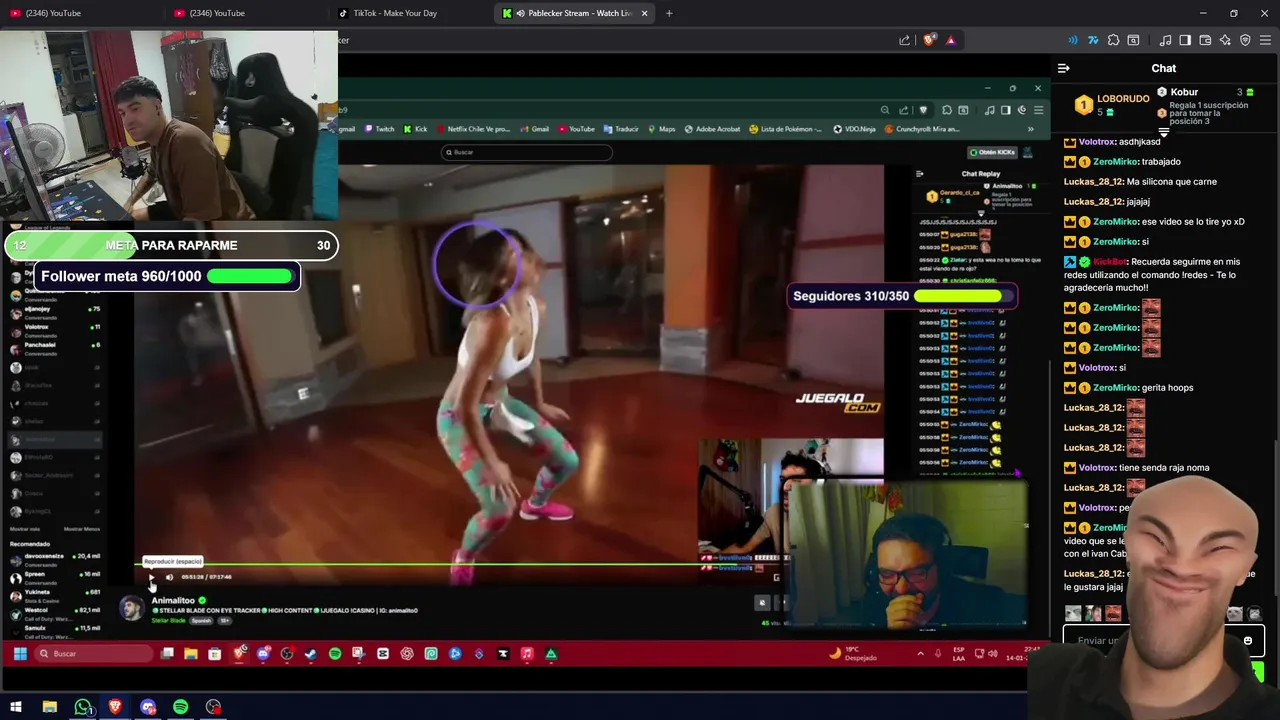Expand the gift leaderboard arrow
Screen dimensions: 1280x720
tap(1163, 132)
